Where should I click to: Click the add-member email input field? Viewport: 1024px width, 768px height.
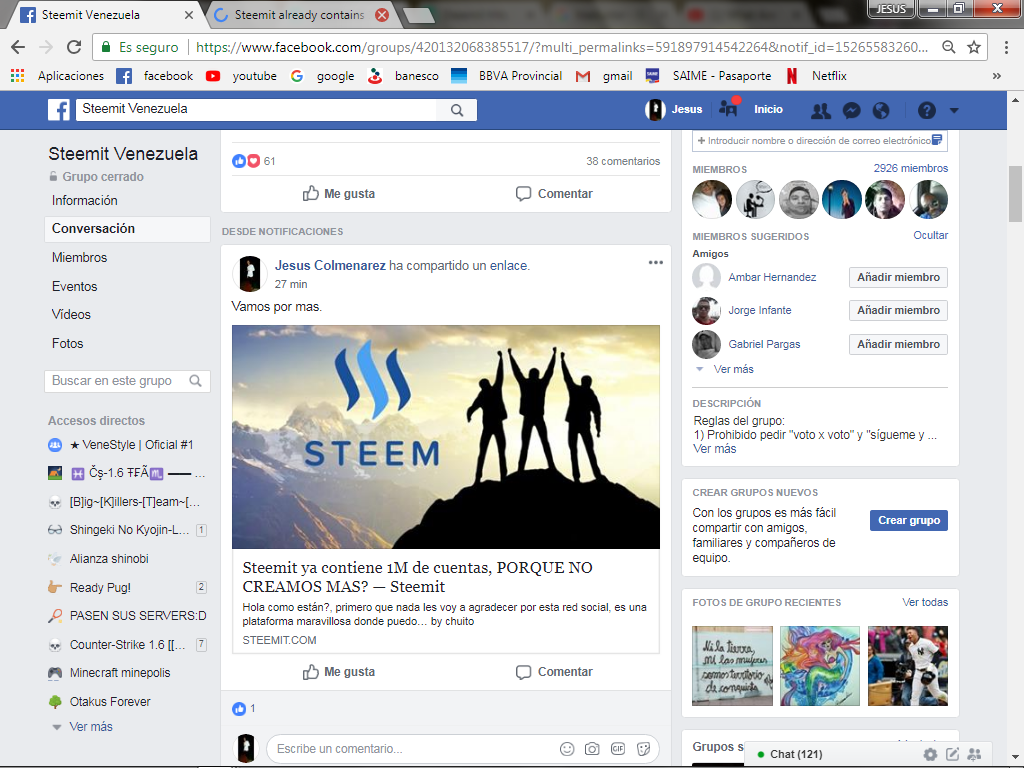pyautogui.click(x=820, y=140)
